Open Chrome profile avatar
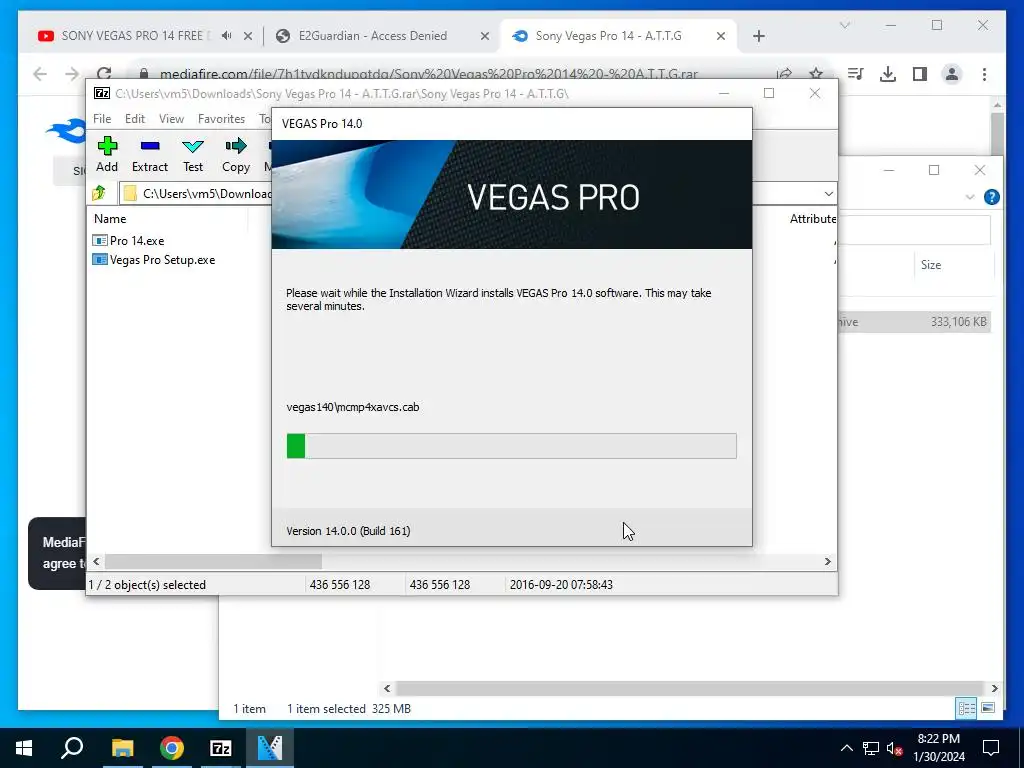 [x=952, y=74]
